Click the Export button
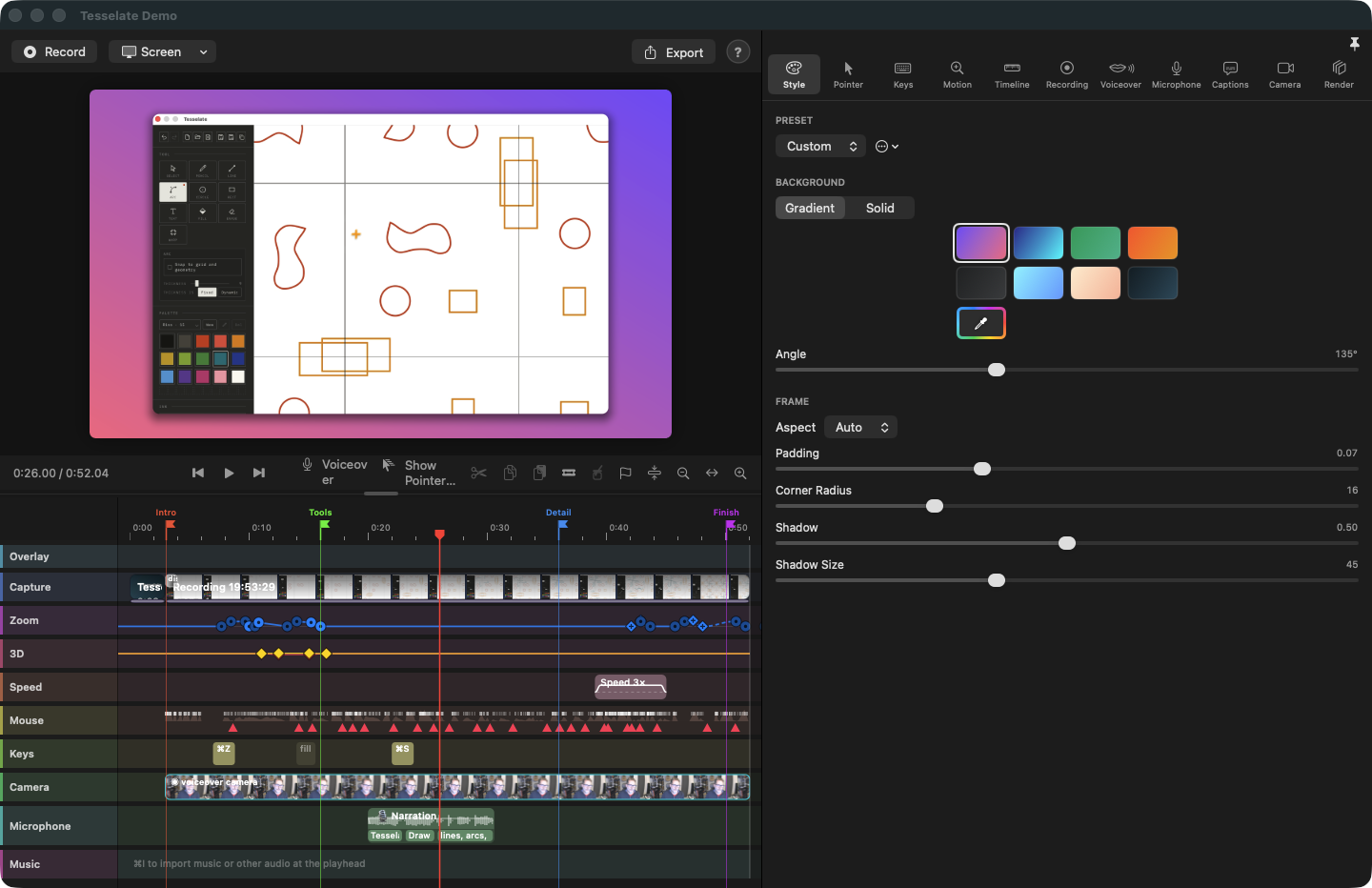Image resolution: width=1372 pixels, height=888 pixels. (674, 52)
